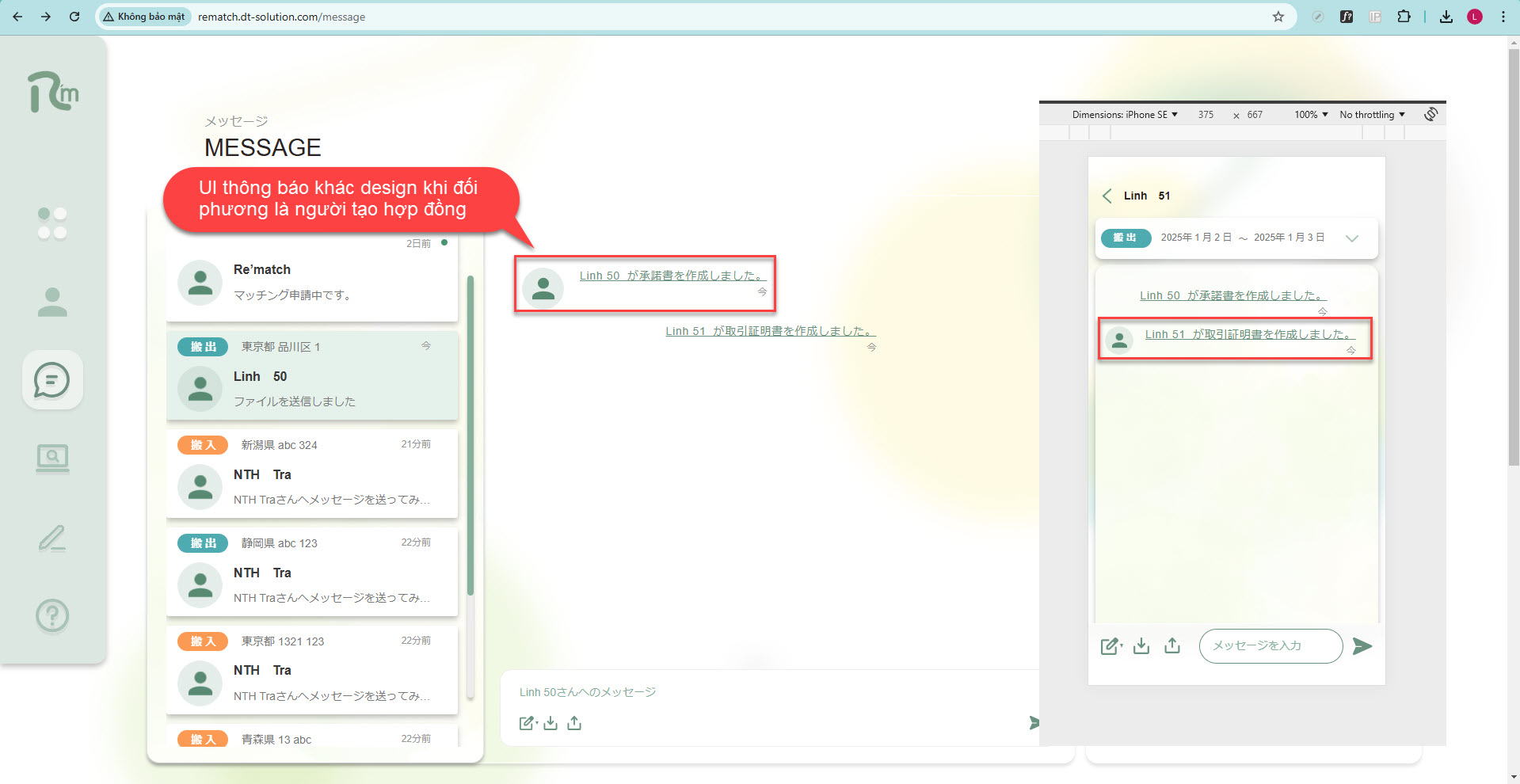Screen dimensions: 1520x784
Task: Click the download icon below desktop message box
Action: pos(550,723)
